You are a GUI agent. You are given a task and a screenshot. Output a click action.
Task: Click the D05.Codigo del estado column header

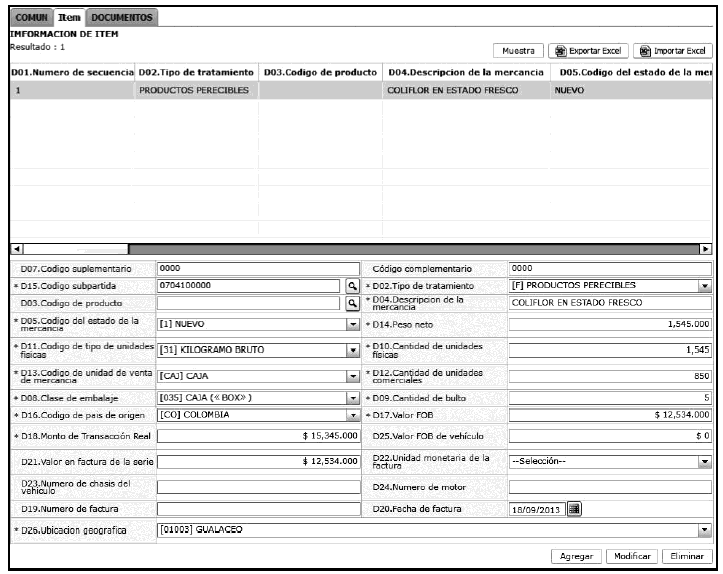point(632,72)
